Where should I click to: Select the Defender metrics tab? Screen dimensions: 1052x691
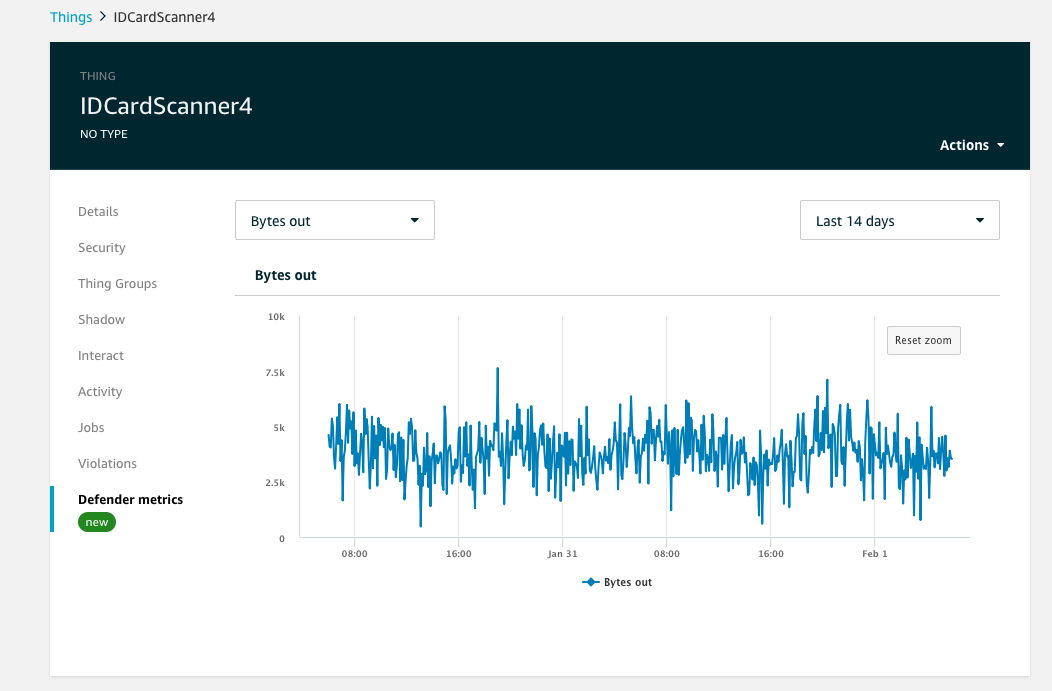coord(130,499)
